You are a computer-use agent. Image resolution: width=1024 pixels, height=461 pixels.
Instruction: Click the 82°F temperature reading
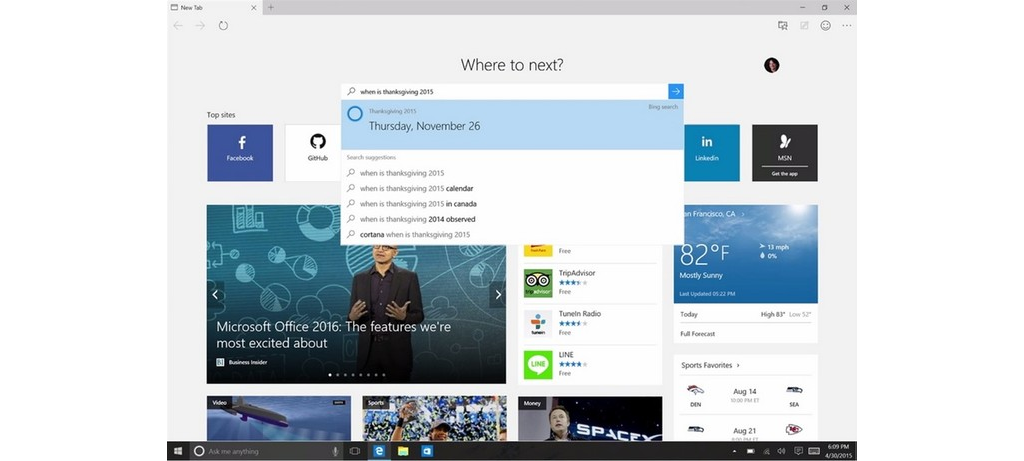click(705, 255)
